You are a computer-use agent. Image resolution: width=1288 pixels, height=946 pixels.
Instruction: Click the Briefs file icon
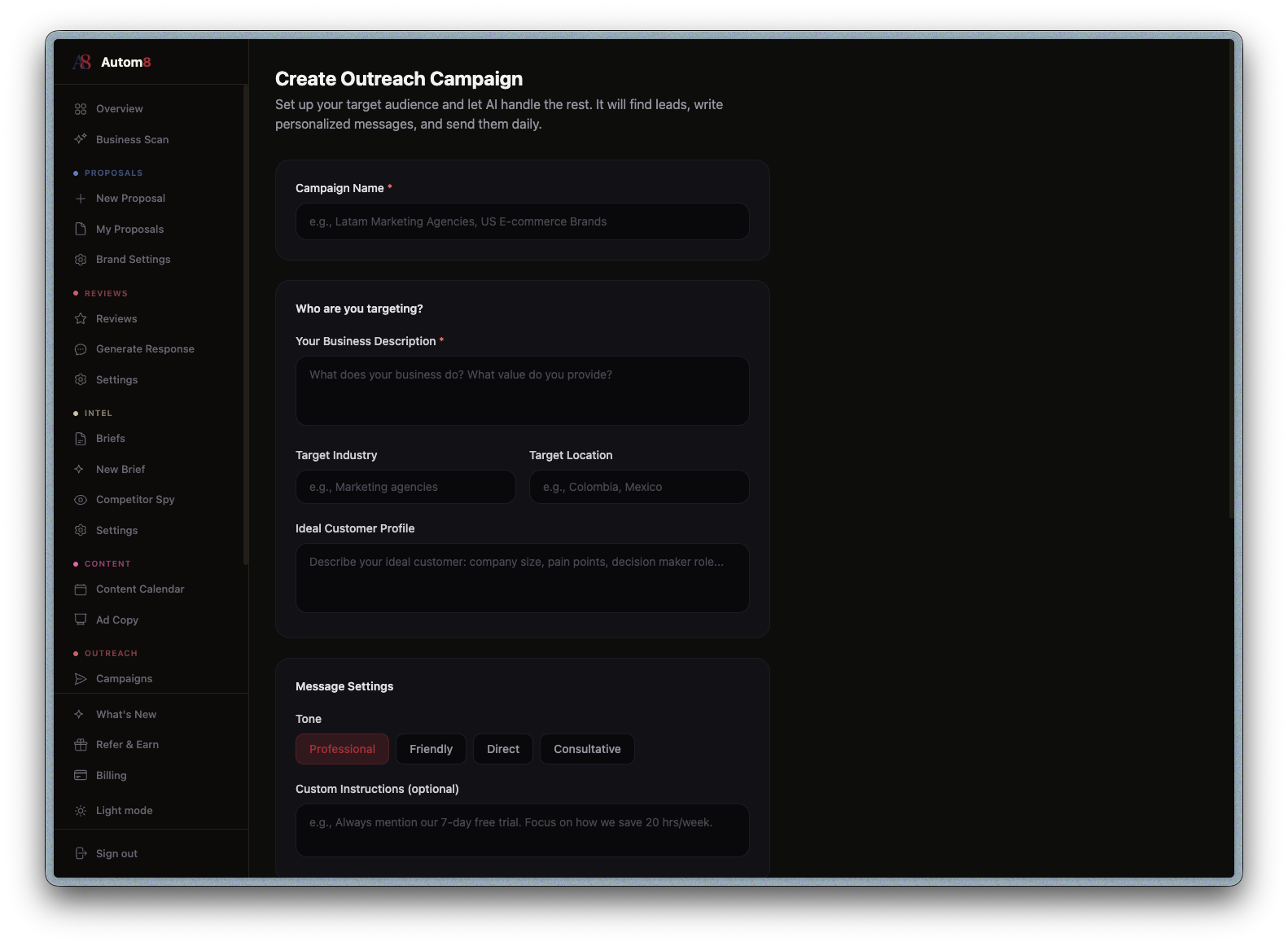click(x=81, y=439)
